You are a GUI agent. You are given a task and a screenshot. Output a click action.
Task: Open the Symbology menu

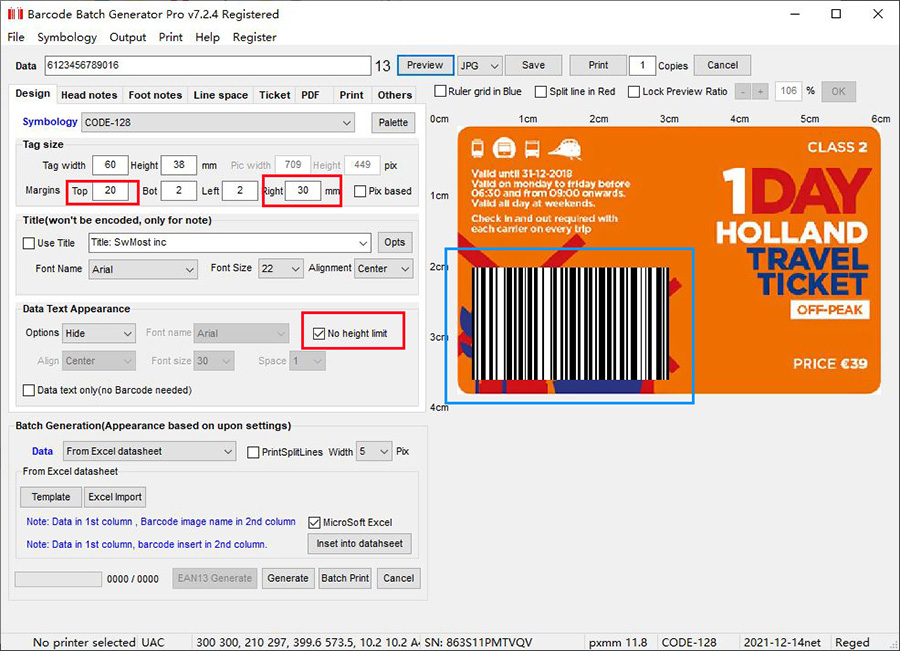pyautogui.click(x=67, y=37)
